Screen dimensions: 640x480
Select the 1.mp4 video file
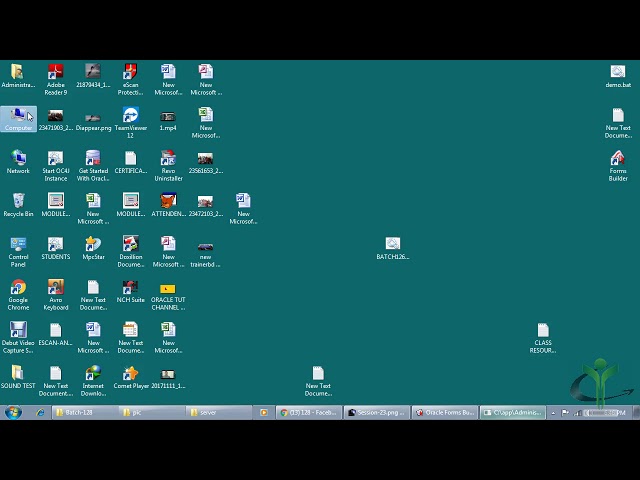point(168,122)
